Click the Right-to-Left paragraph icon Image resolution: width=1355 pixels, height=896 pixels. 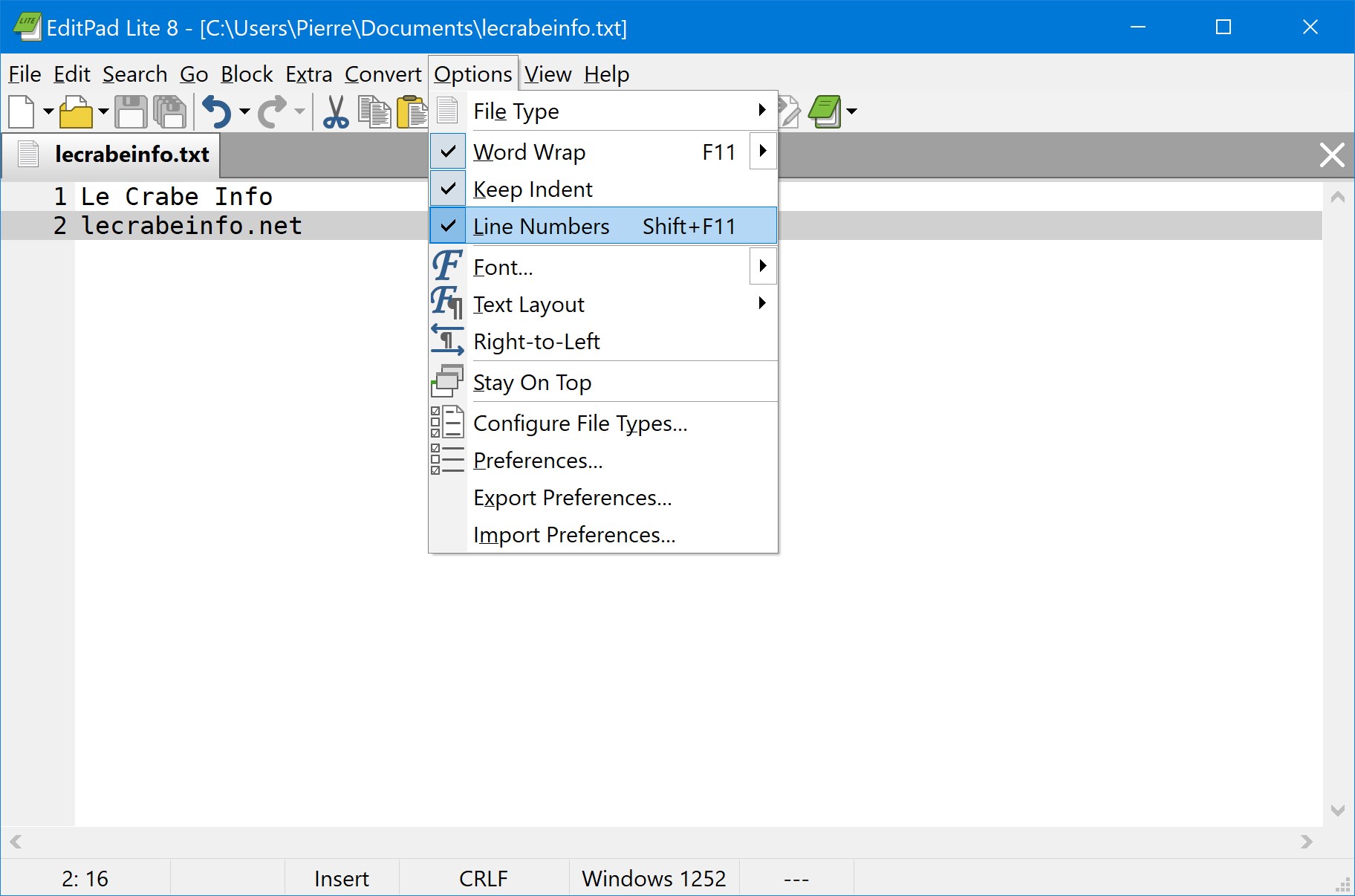[447, 340]
